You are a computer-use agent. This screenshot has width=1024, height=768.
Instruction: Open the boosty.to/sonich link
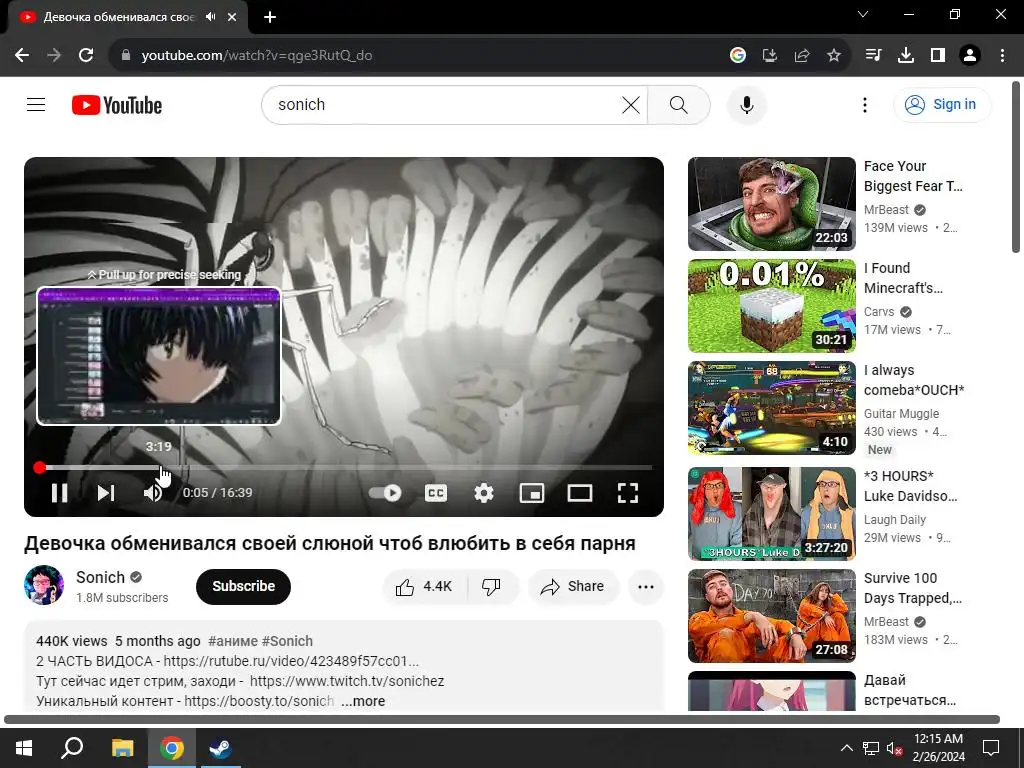(259, 701)
